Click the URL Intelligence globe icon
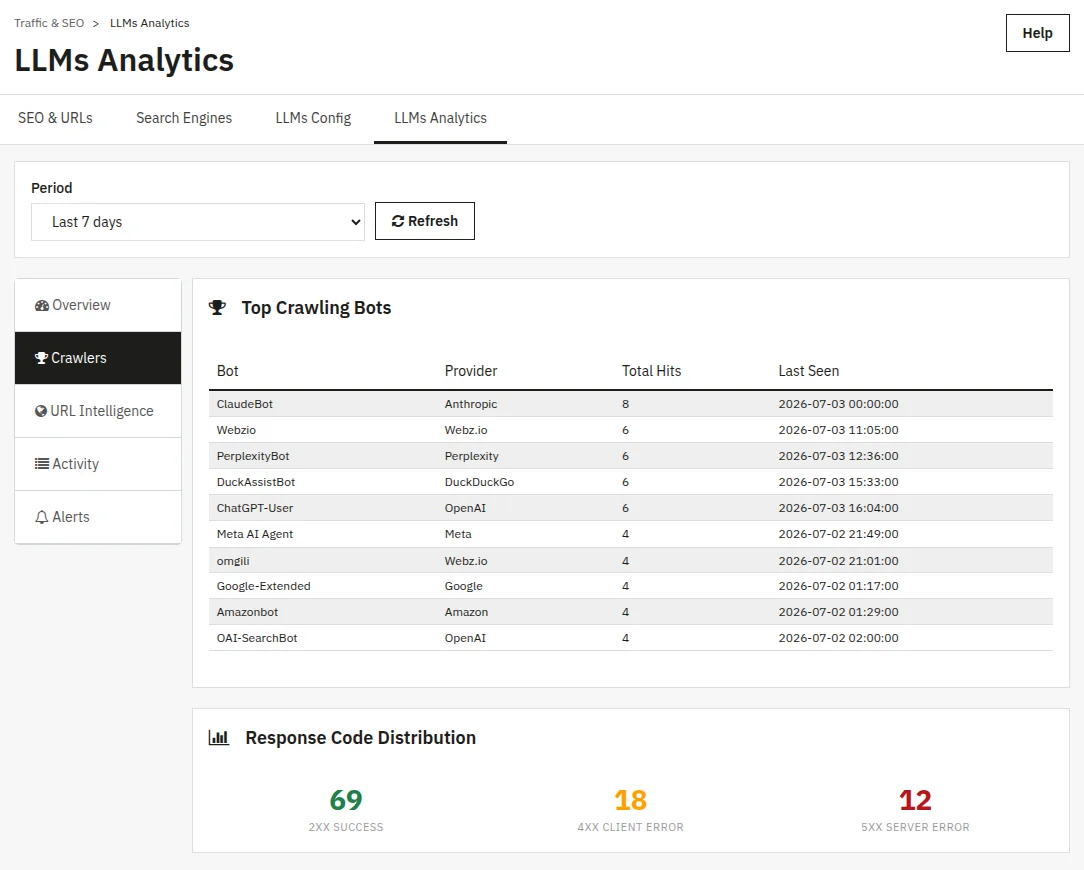1084x870 pixels. [41, 411]
